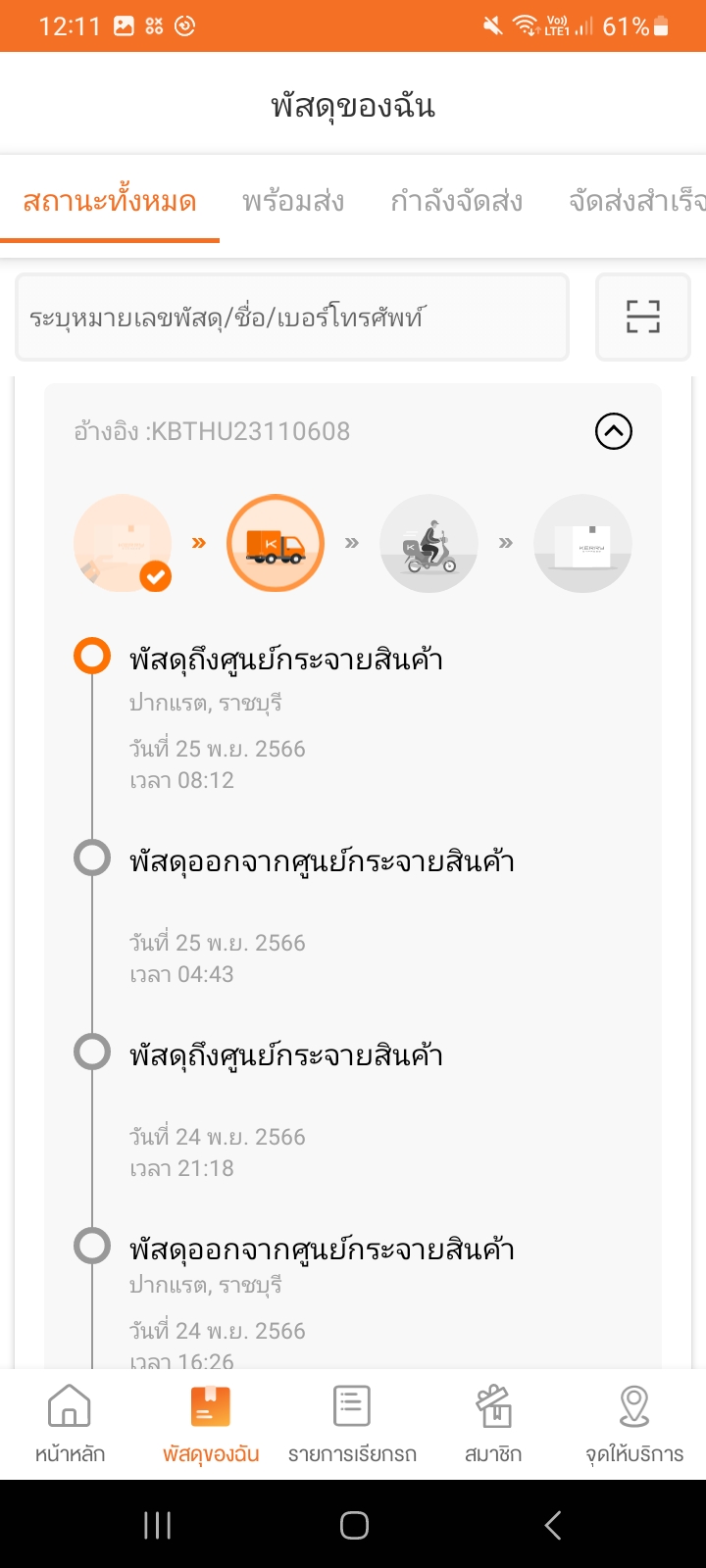The image size is (706, 1568).
Task: Open the หน้าหลัก home tab
Action: coord(70,1423)
